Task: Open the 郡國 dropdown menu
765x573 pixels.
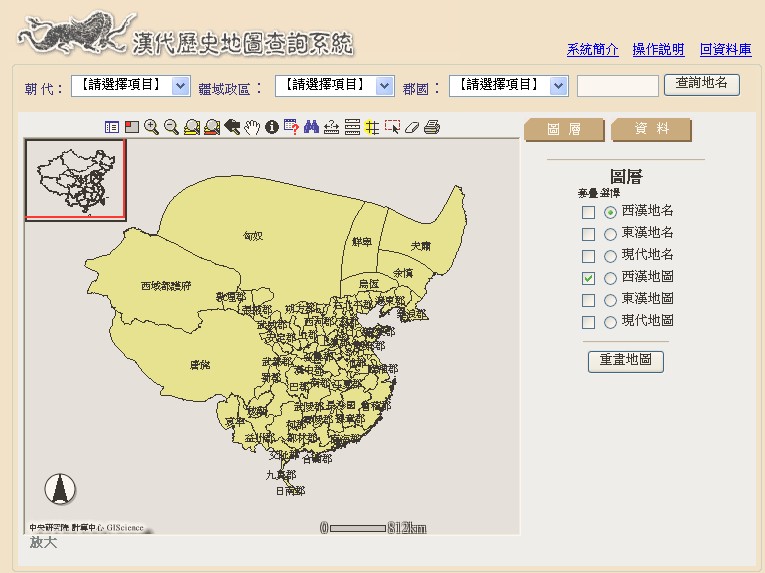Action: pos(508,86)
